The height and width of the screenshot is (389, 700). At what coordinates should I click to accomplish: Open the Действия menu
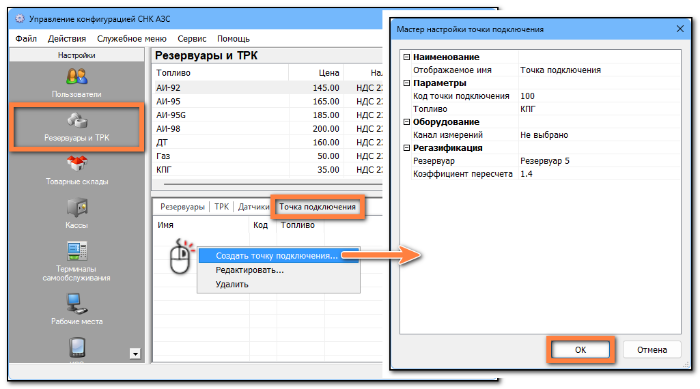pyautogui.click(x=67, y=39)
